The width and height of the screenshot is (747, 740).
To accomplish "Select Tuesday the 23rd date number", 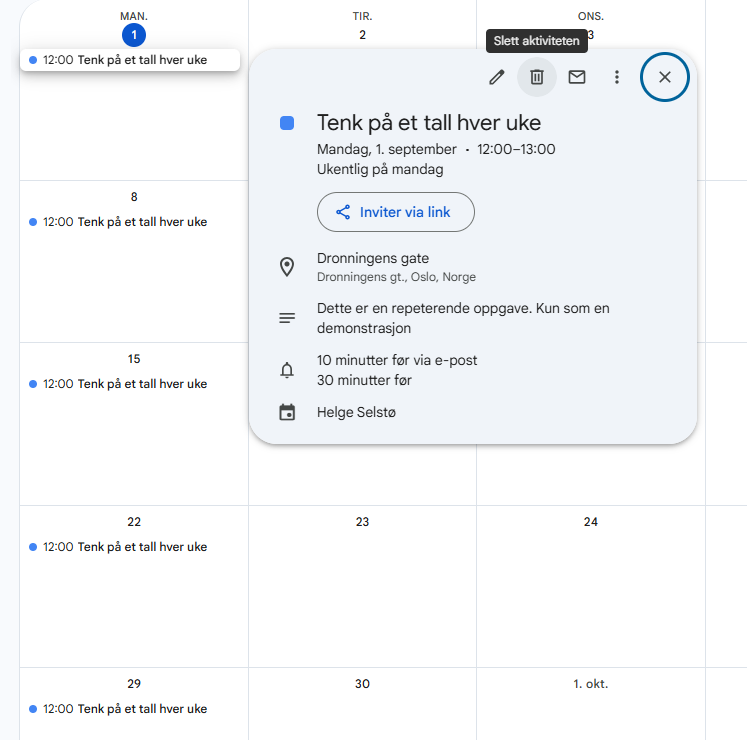I will (362, 522).
